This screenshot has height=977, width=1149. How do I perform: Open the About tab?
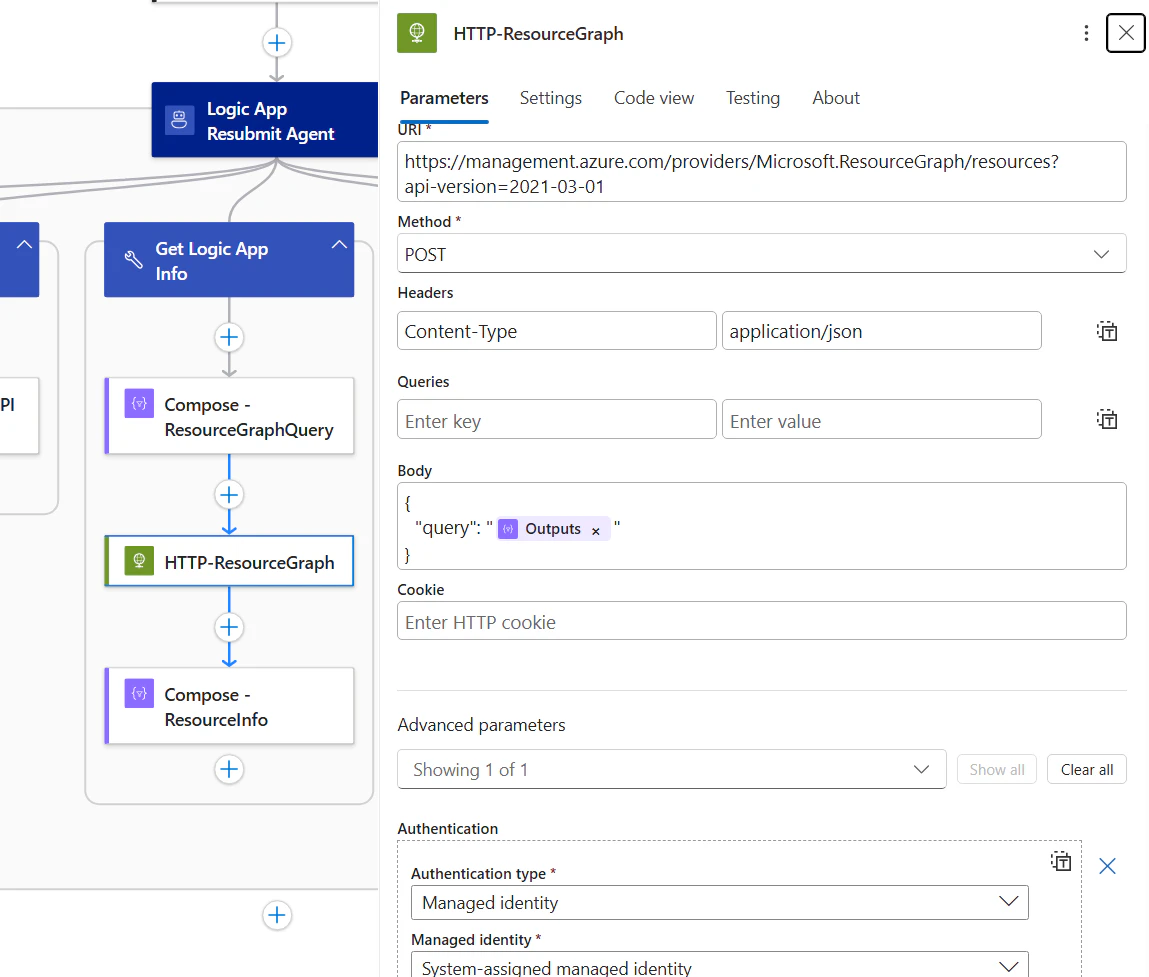tap(835, 98)
